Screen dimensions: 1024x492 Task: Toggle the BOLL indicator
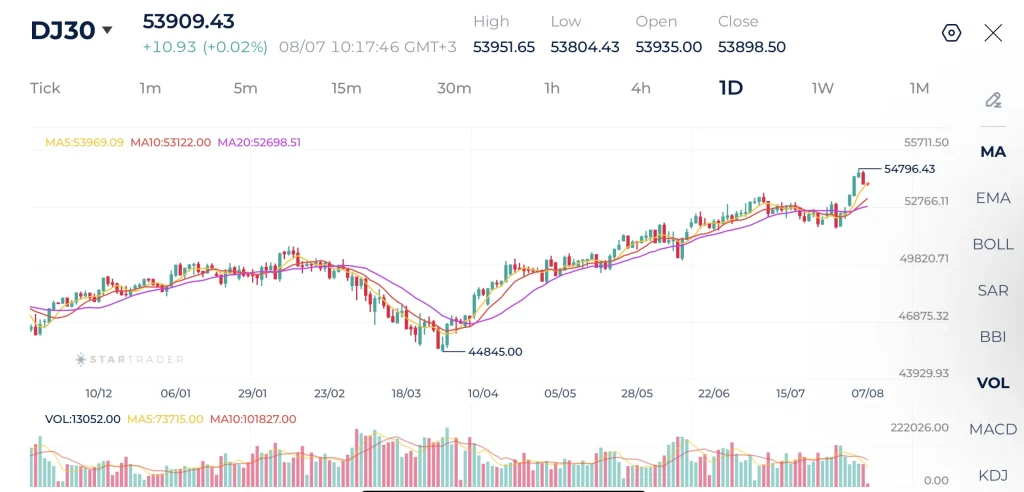click(993, 244)
